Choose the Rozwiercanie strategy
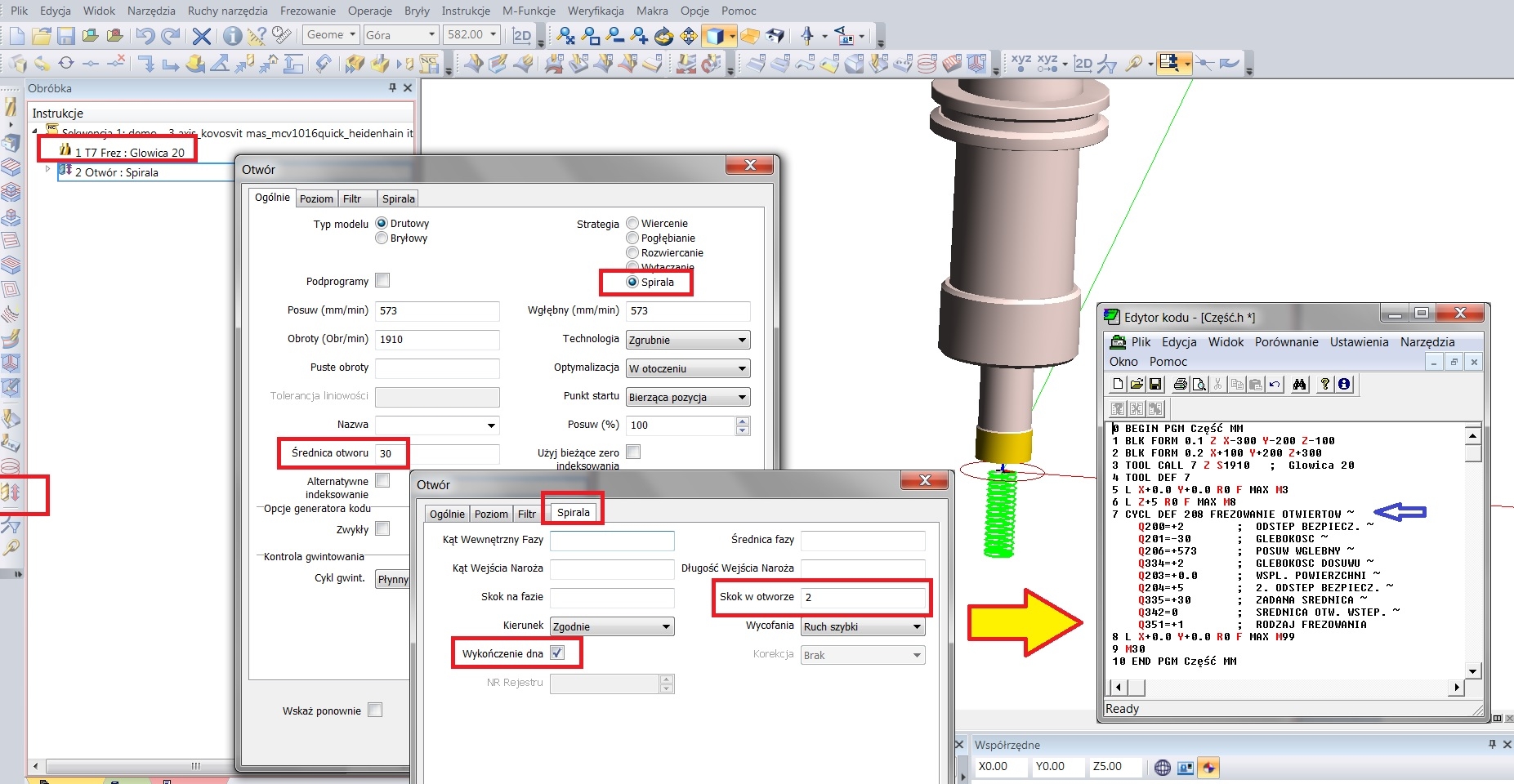This screenshot has width=1514, height=784. (x=632, y=252)
